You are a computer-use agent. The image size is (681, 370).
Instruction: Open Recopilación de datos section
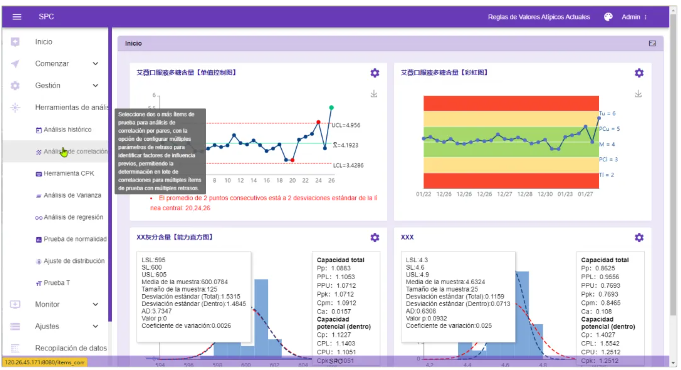pyautogui.click(x=71, y=348)
